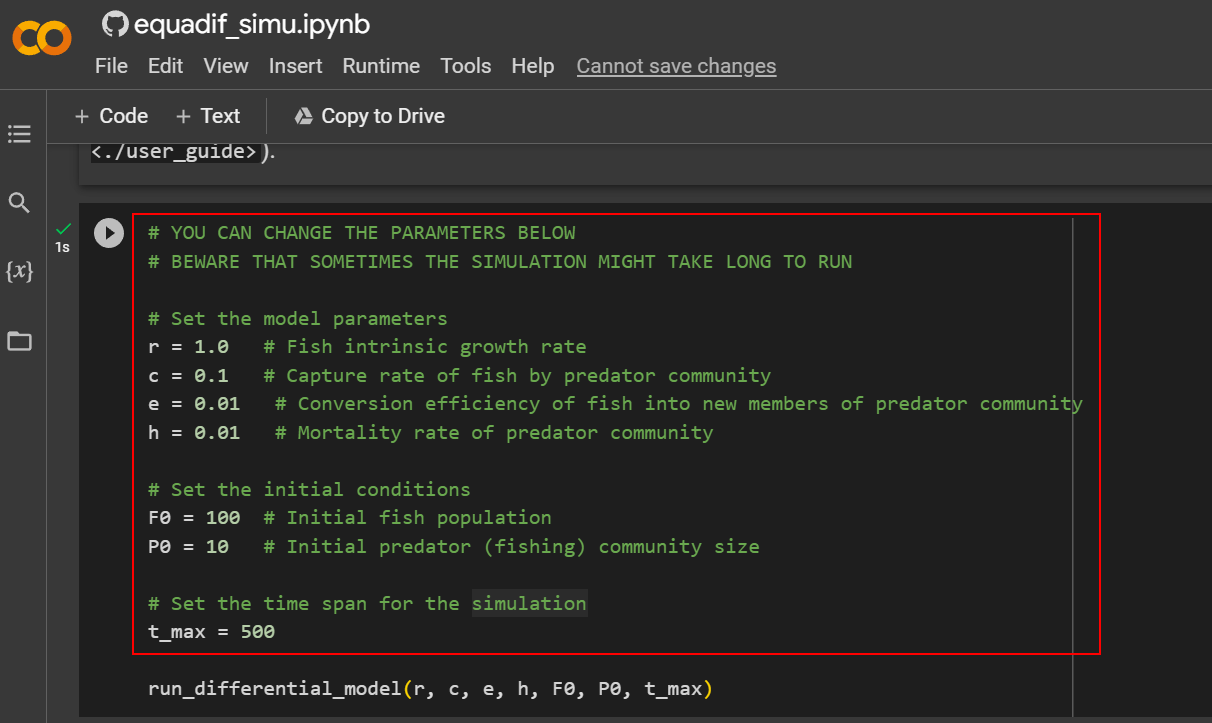Run the cell with play button
Viewport: 1212px width, 723px height.
click(108, 233)
